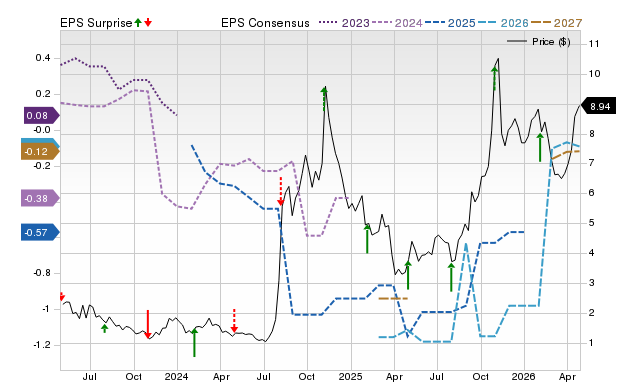Click the green arrow near Feb 2025

(x=367, y=239)
